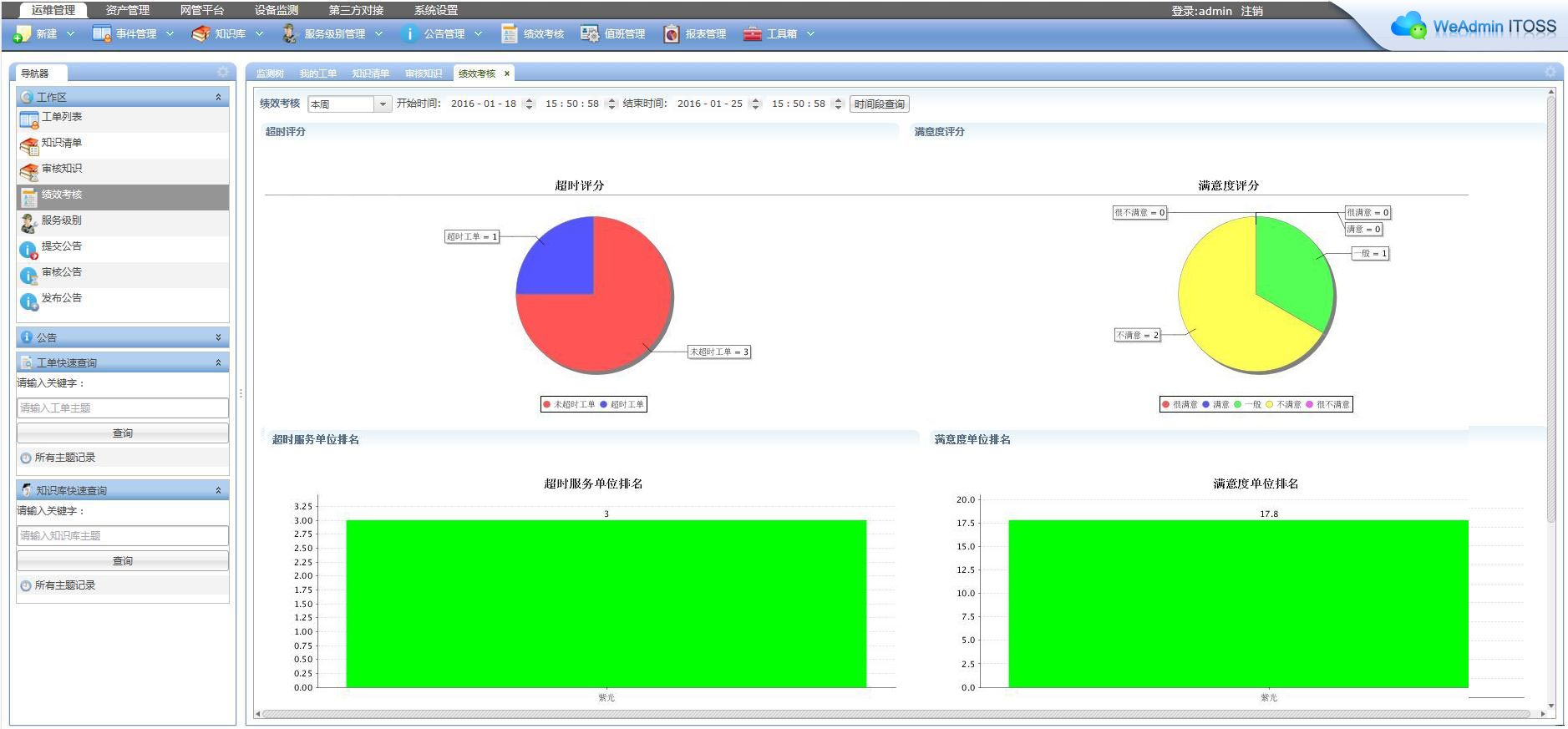The image size is (1568, 729).
Task: Collapse the 工作区 sidebar section
Action: (218, 97)
